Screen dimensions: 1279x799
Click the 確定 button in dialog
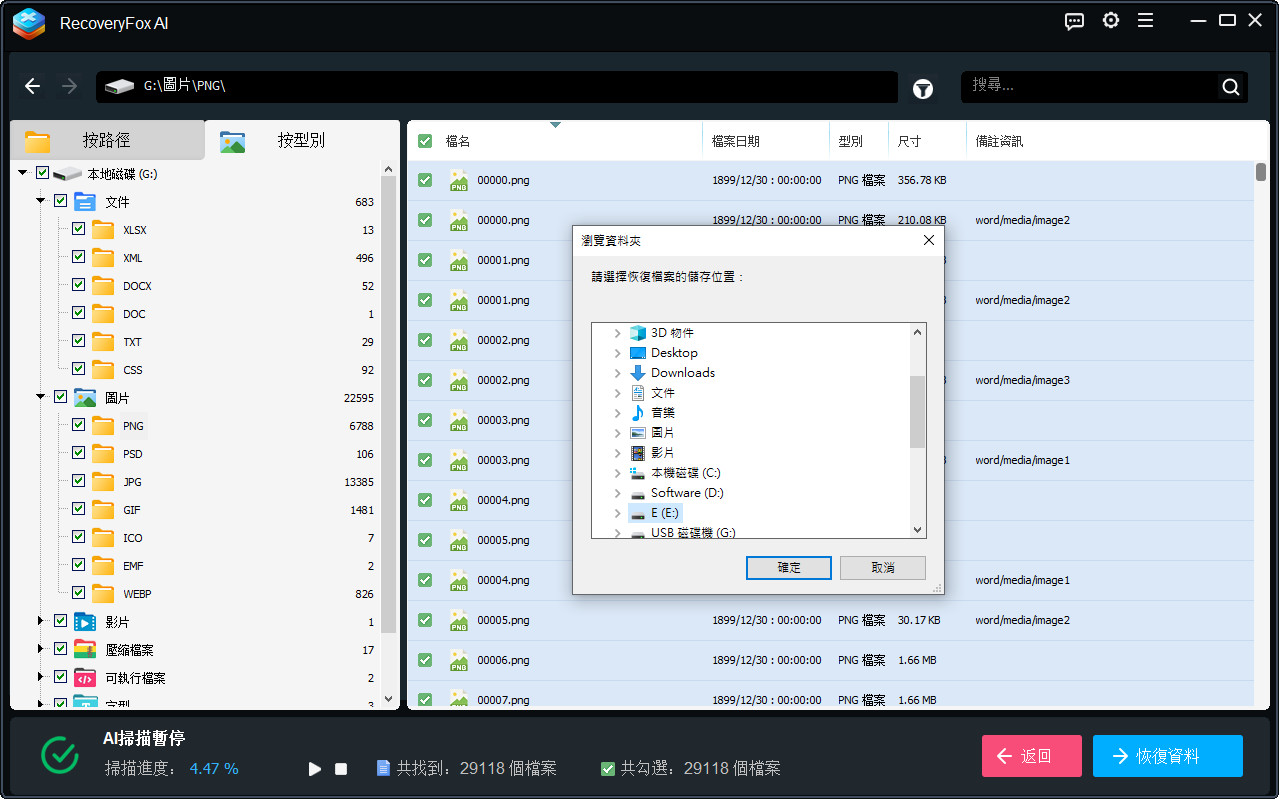pyautogui.click(x=789, y=567)
